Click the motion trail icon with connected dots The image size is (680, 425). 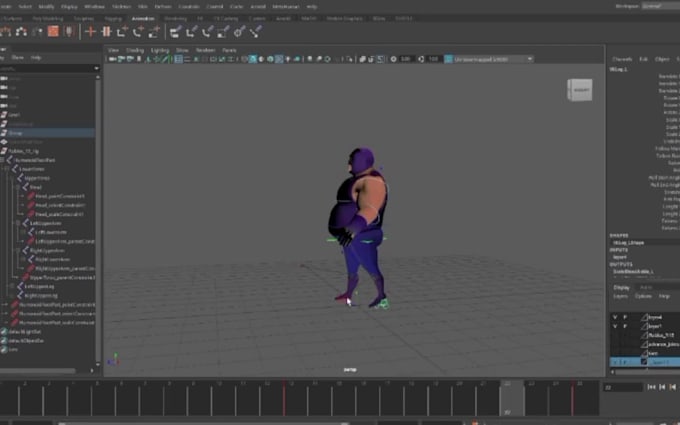click(x=21, y=31)
